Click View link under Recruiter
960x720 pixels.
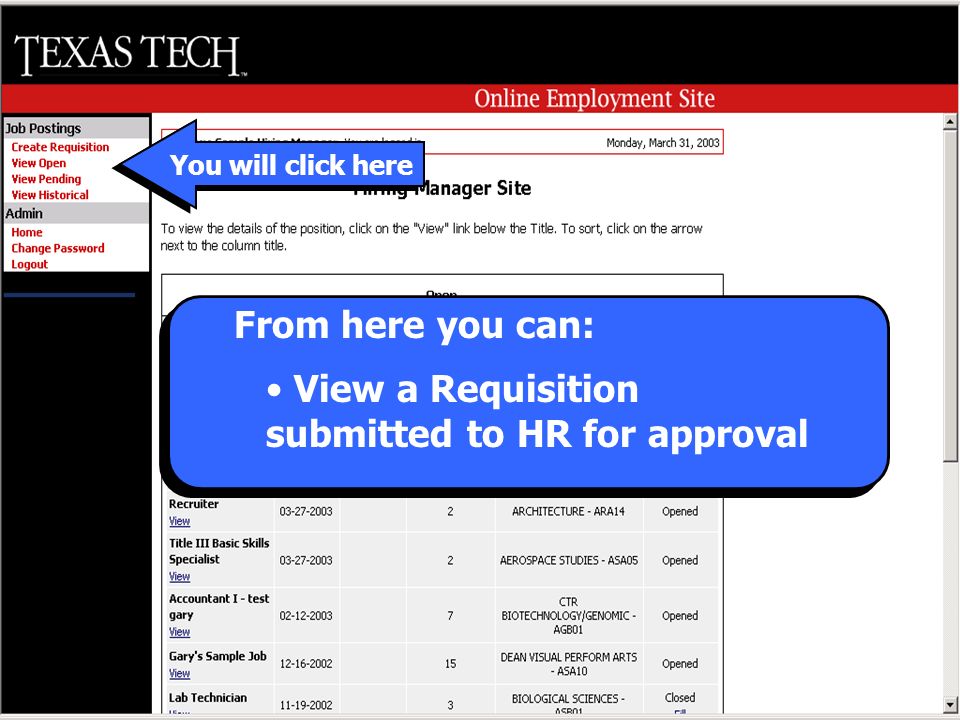coord(179,521)
